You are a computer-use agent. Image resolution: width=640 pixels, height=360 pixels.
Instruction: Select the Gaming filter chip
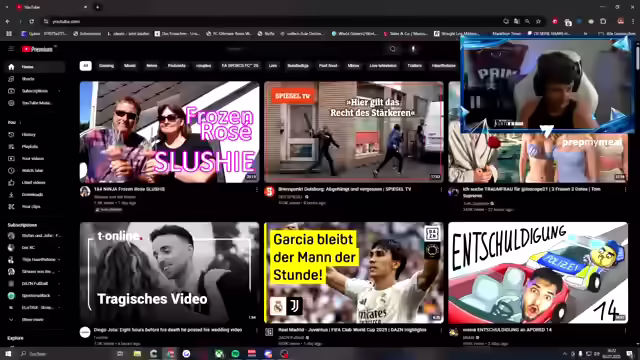click(x=106, y=66)
